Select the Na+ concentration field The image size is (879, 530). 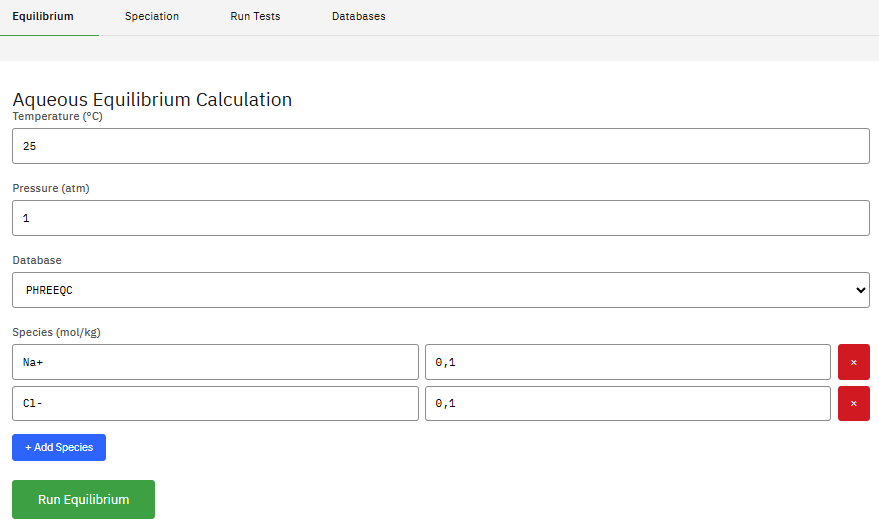(627, 362)
